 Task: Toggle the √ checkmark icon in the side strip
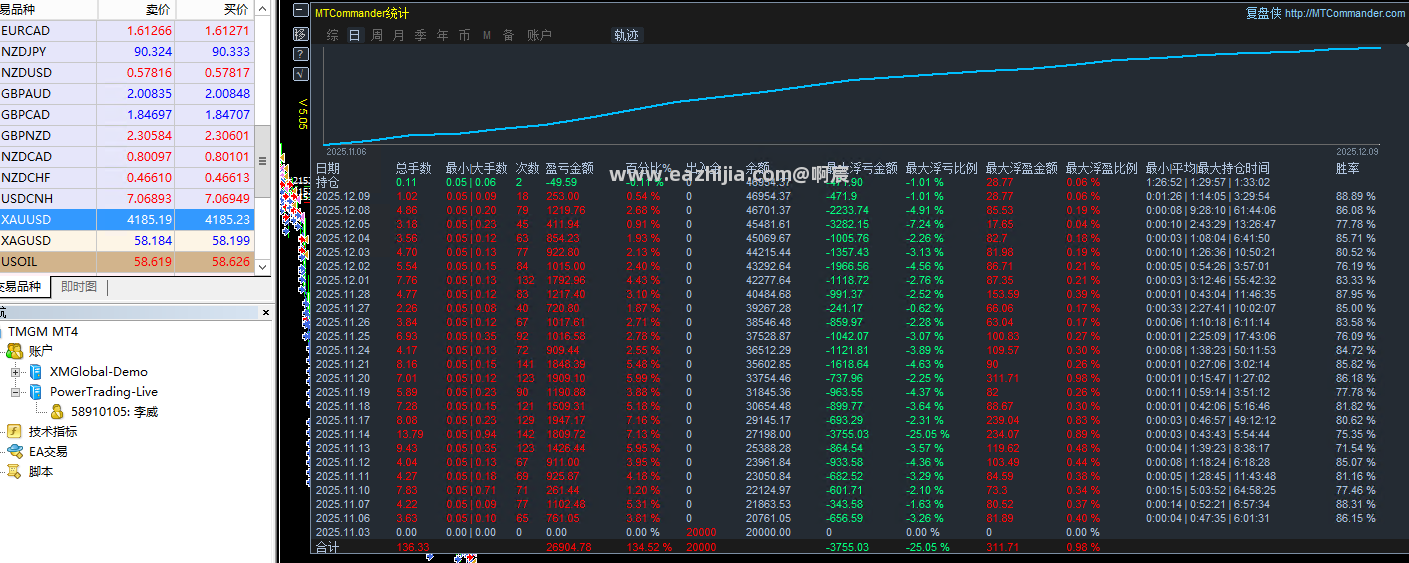[301, 73]
